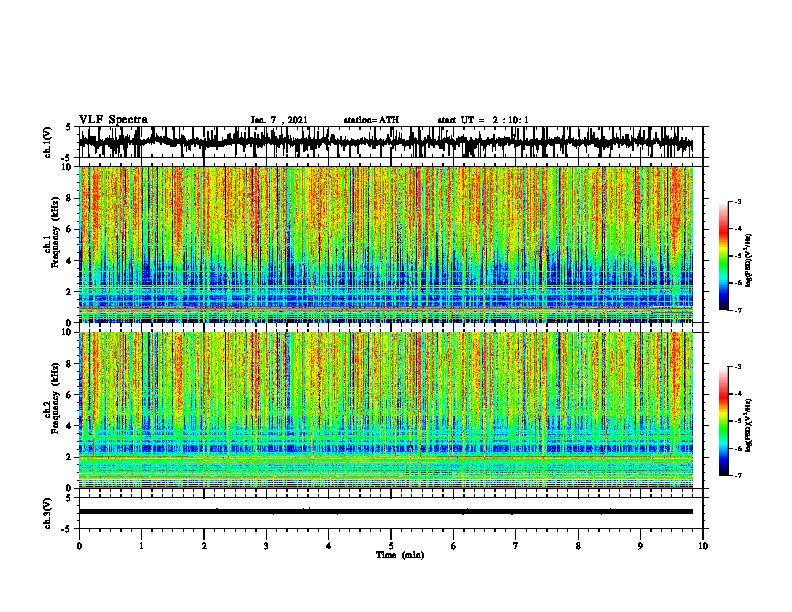Click time axis tick label 1
The image size is (792, 612).
pos(141,546)
